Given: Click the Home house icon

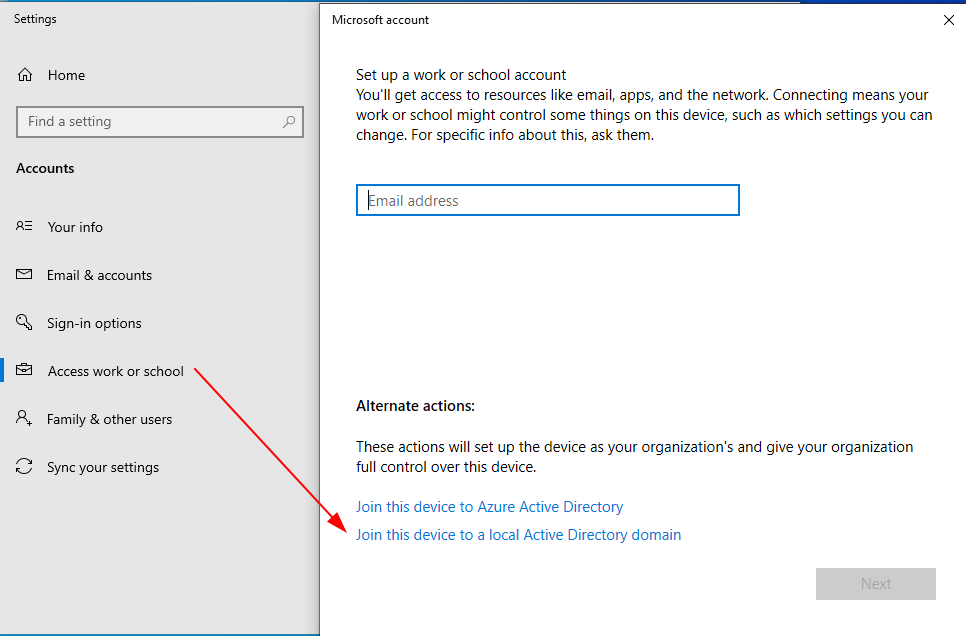Looking at the screenshot, I should (x=25, y=75).
